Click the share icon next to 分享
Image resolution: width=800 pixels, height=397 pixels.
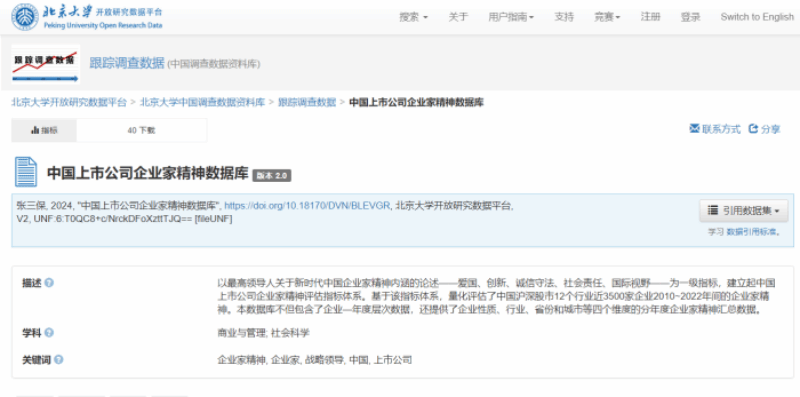point(754,129)
